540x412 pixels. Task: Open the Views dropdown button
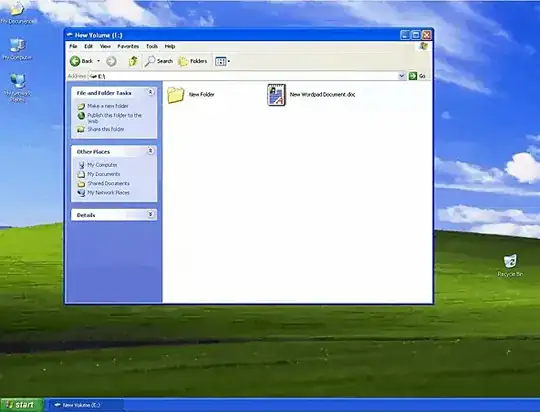[222, 61]
